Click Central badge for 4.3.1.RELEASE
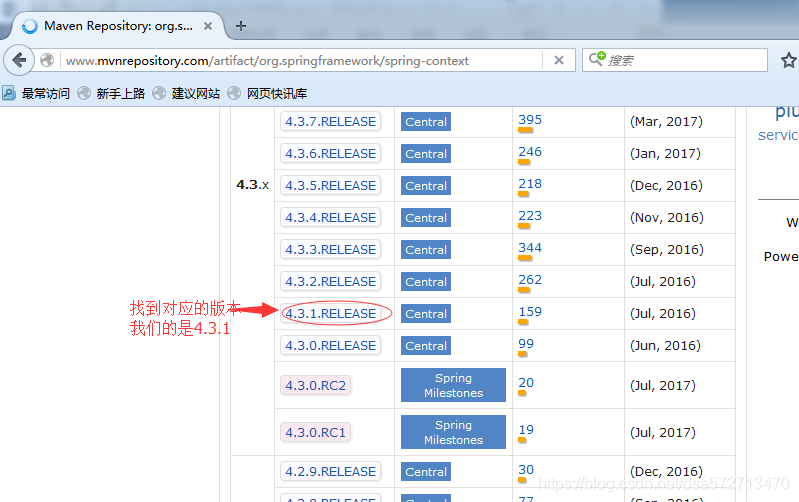The image size is (799, 502). (426, 314)
